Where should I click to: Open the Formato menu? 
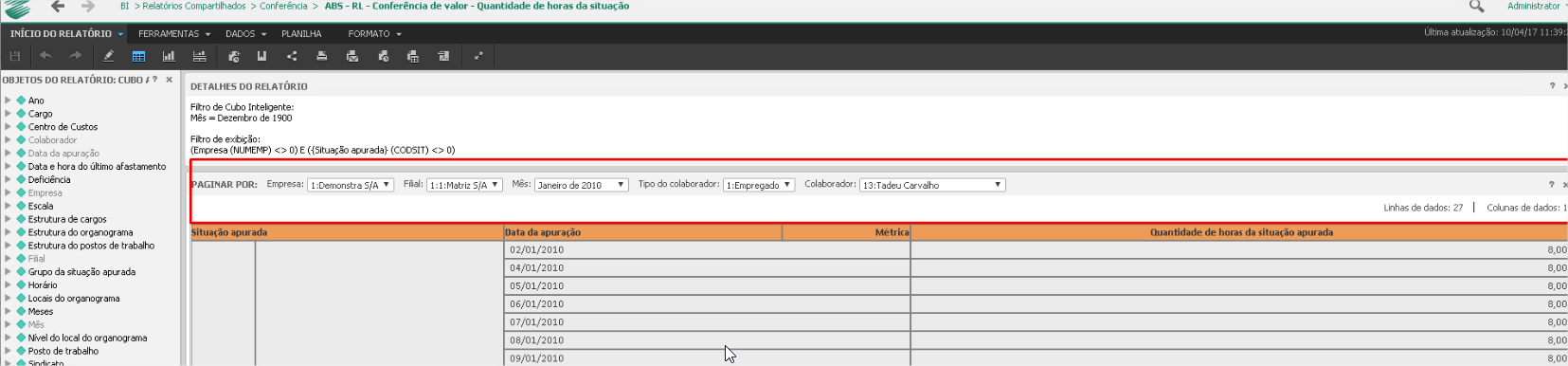click(374, 33)
